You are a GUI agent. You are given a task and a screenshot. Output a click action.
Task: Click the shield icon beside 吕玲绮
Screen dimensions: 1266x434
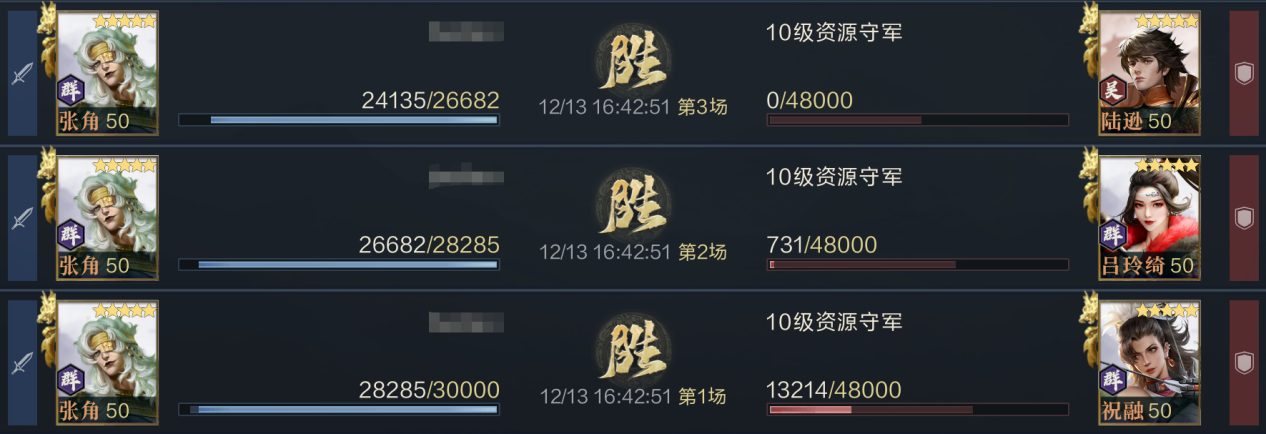point(1243,218)
